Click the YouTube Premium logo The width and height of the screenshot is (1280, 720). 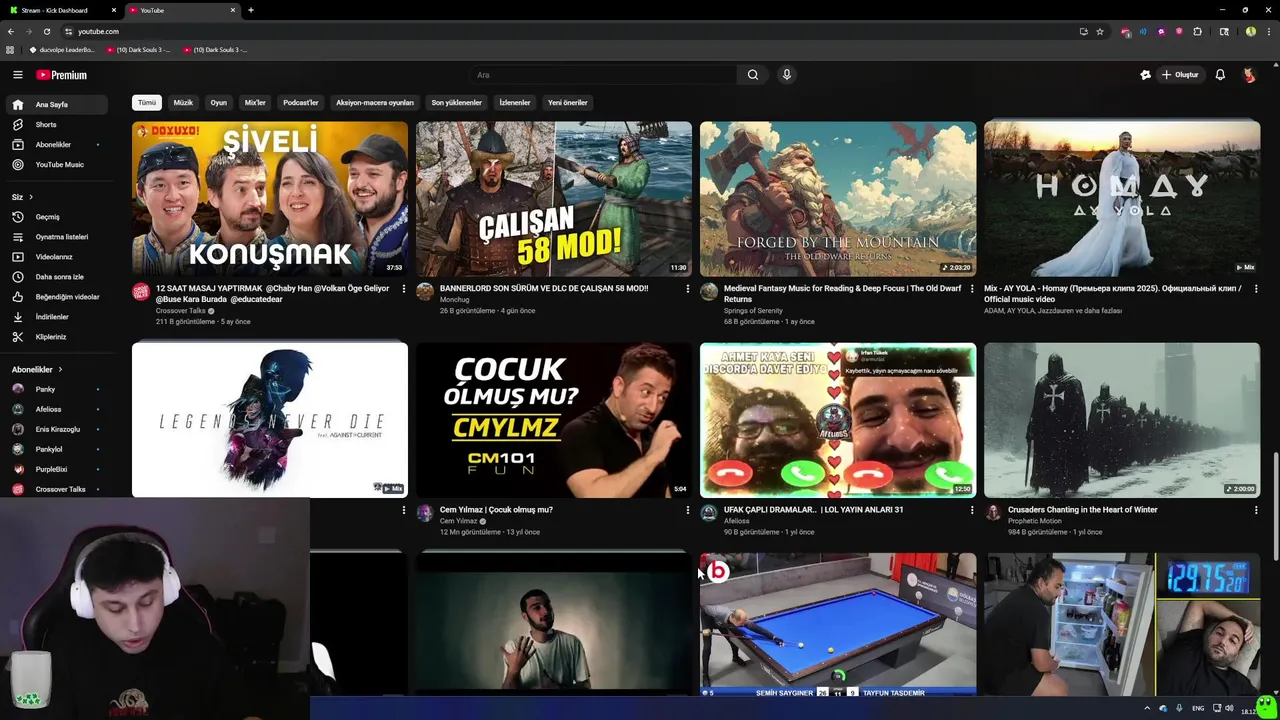point(62,75)
